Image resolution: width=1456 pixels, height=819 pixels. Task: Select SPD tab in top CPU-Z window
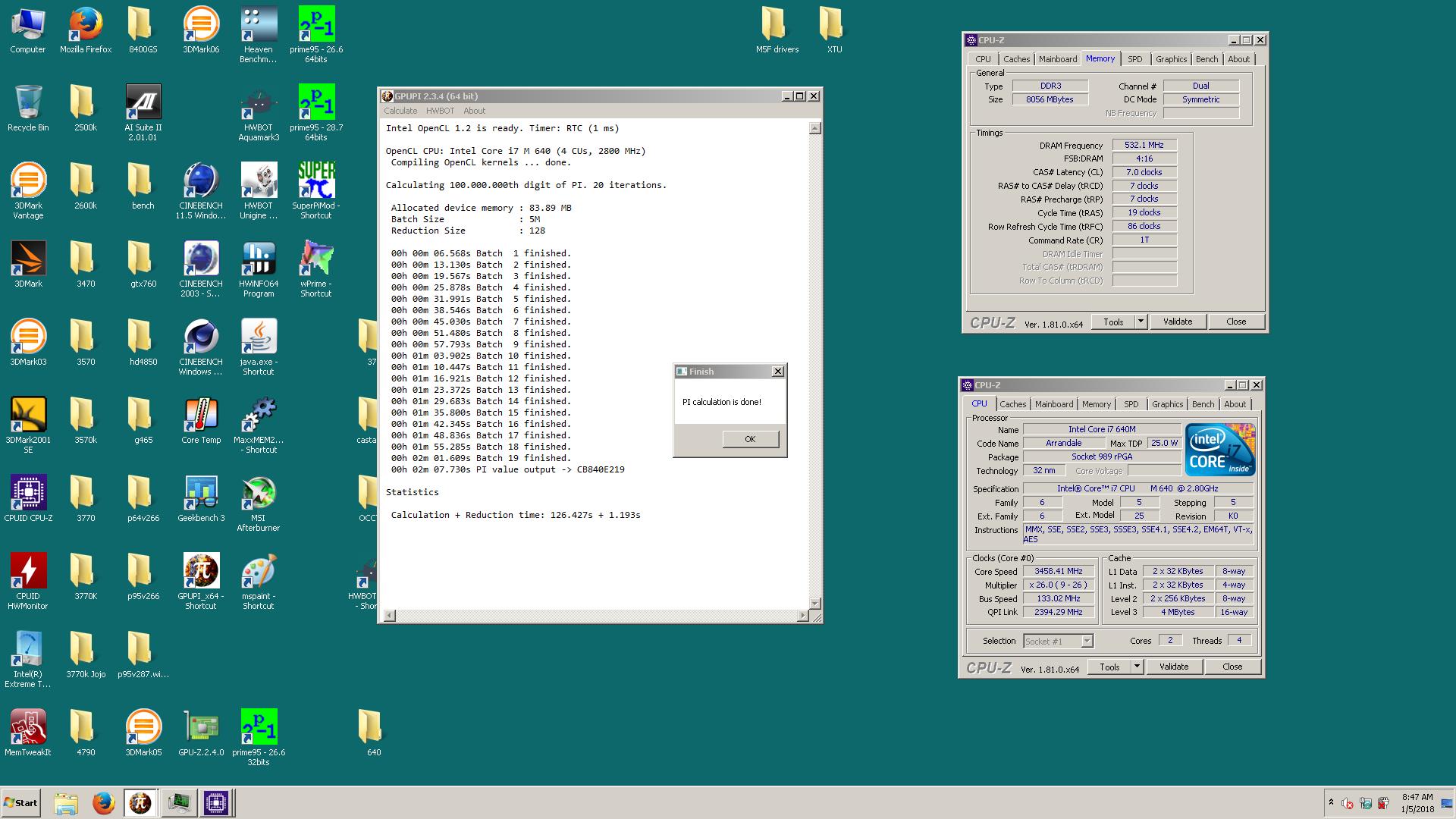point(1134,59)
